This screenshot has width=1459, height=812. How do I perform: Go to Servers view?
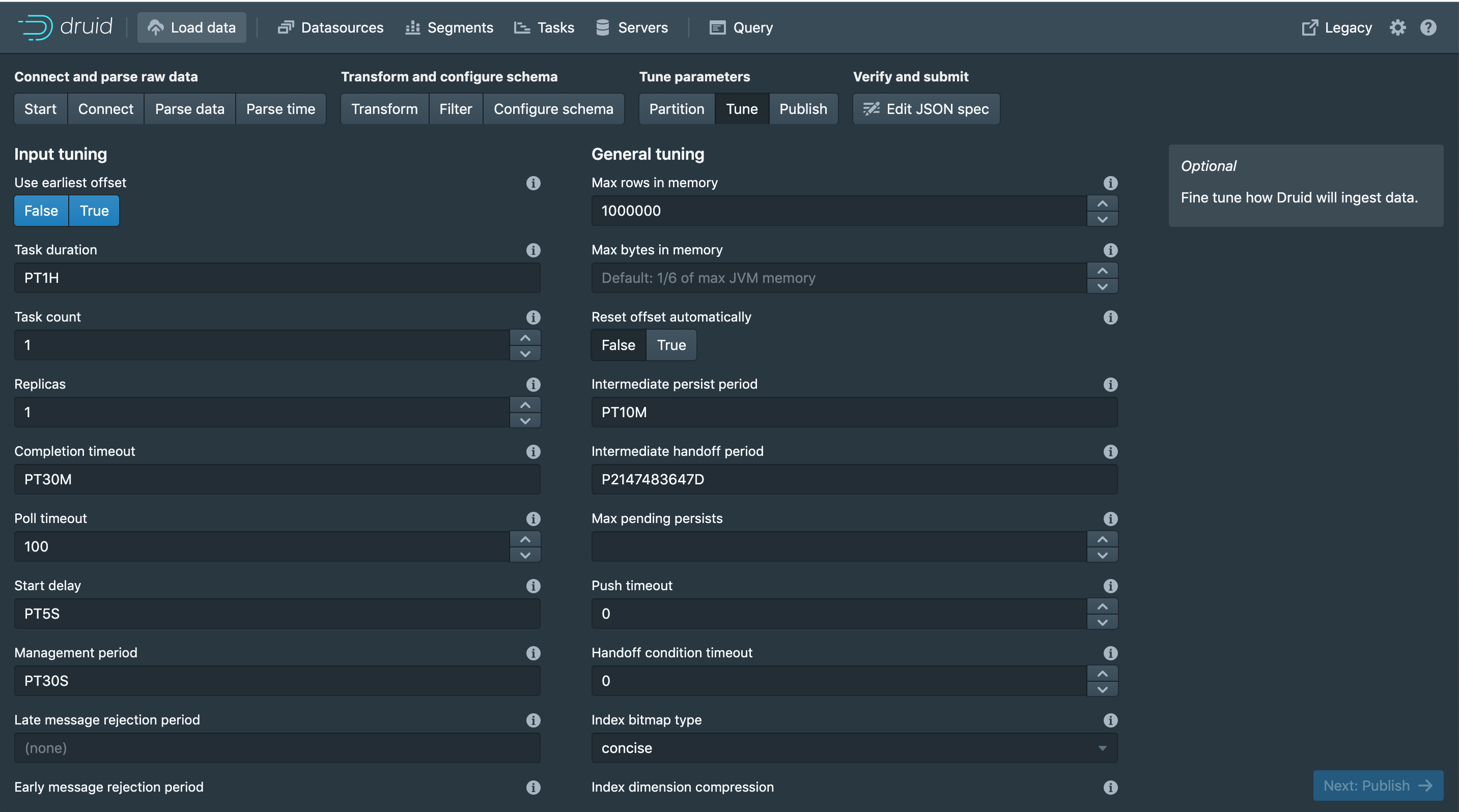(x=632, y=27)
